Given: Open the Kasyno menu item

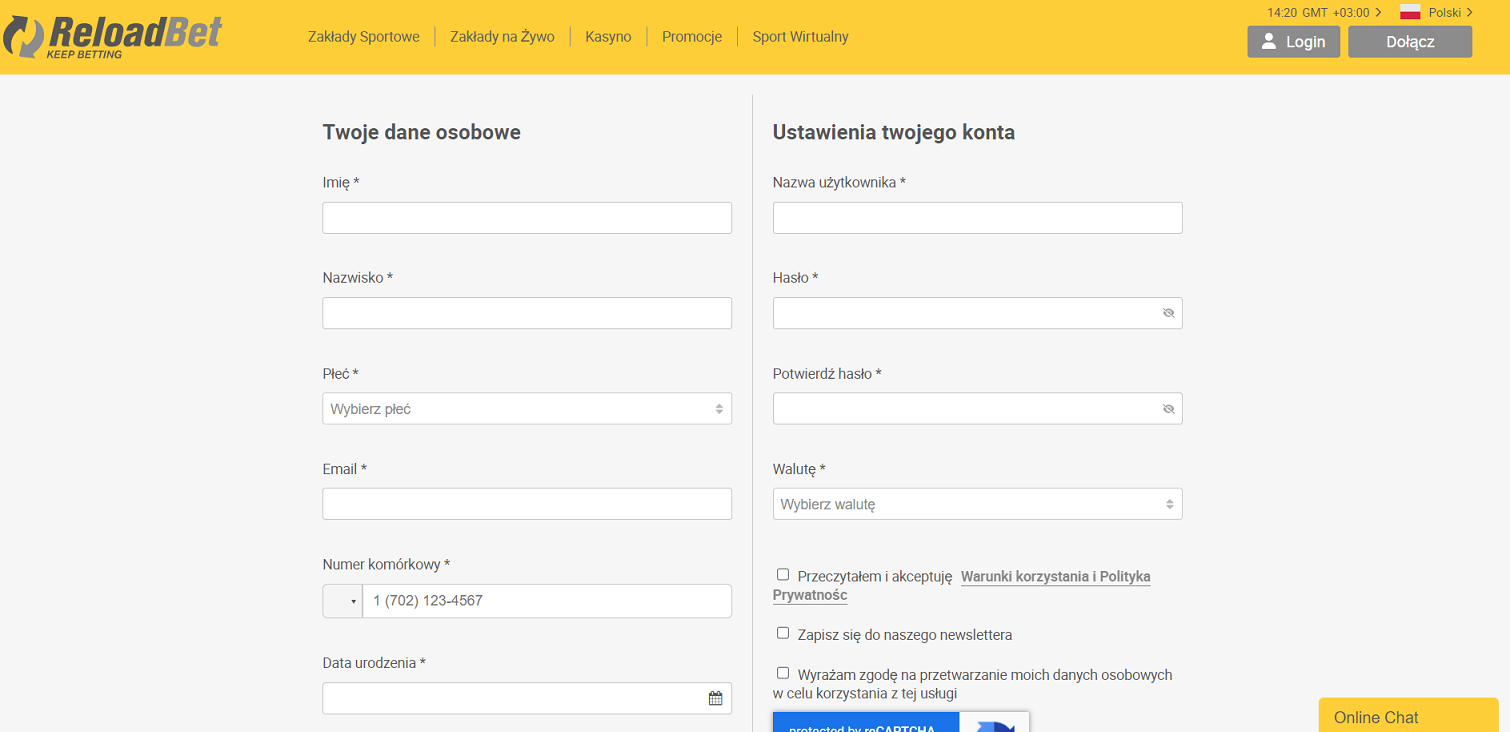Looking at the screenshot, I should pos(608,37).
